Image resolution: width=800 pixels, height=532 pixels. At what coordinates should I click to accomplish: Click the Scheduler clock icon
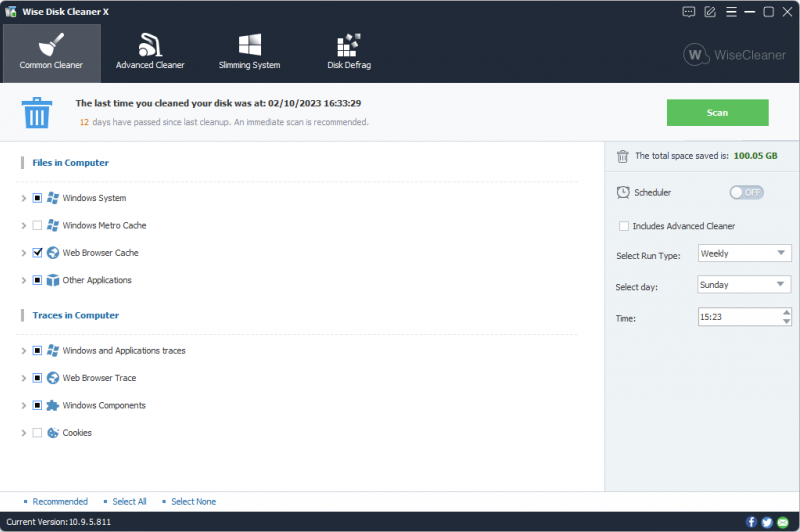pos(623,192)
